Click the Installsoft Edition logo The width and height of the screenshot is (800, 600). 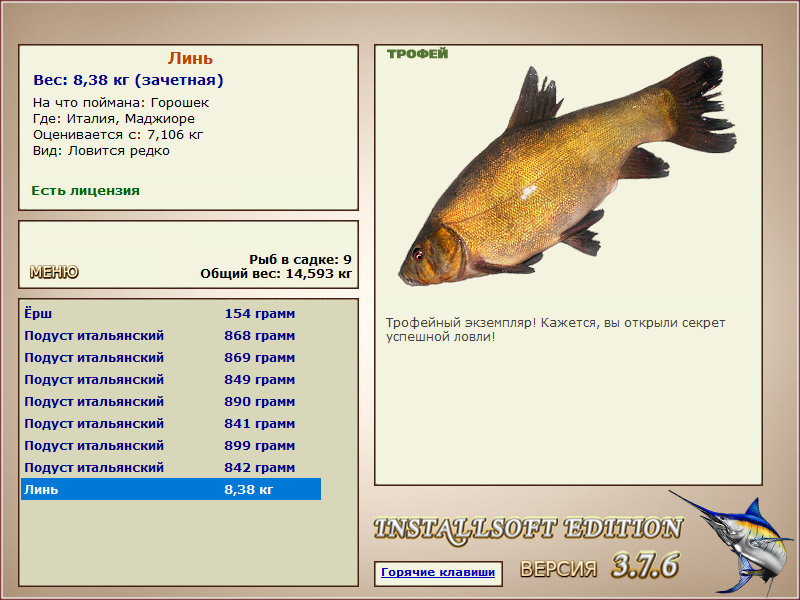pos(528,530)
